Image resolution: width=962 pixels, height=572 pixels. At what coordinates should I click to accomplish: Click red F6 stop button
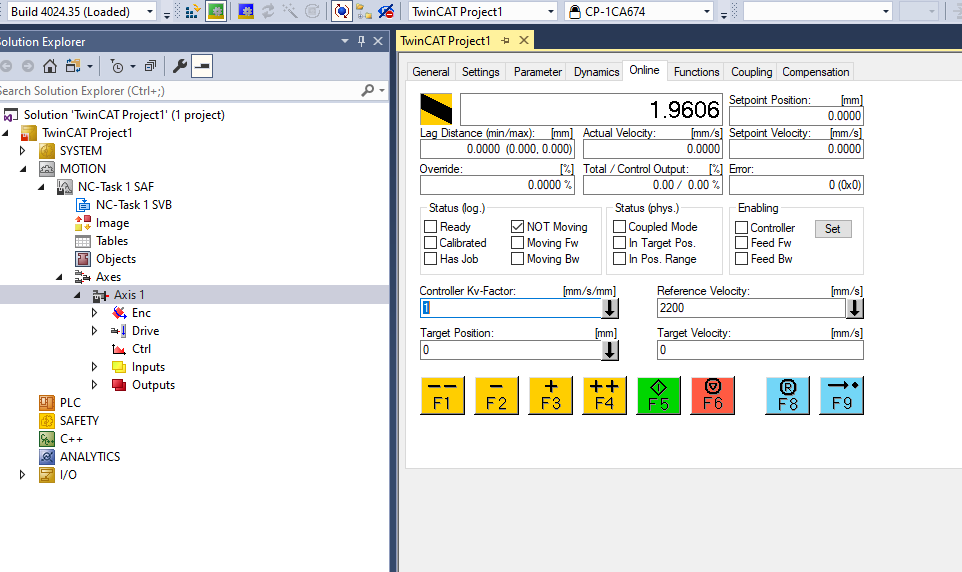[x=712, y=396]
